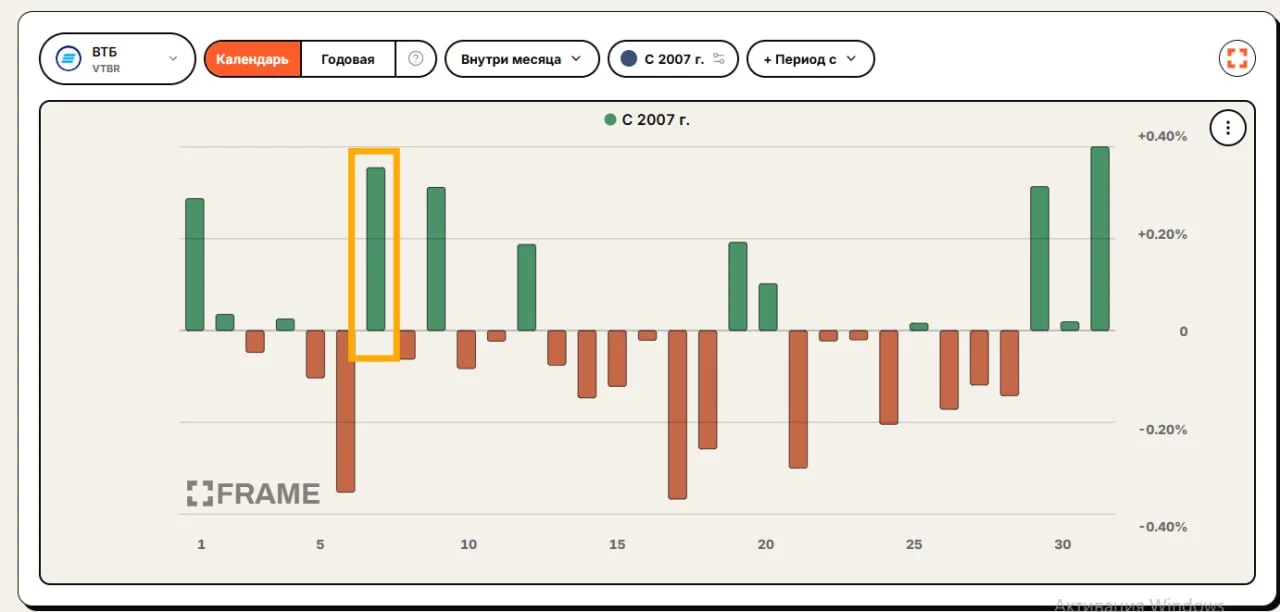Click the red bar for day 17
Screen dimensions: 1280x612
click(x=677, y=414)
